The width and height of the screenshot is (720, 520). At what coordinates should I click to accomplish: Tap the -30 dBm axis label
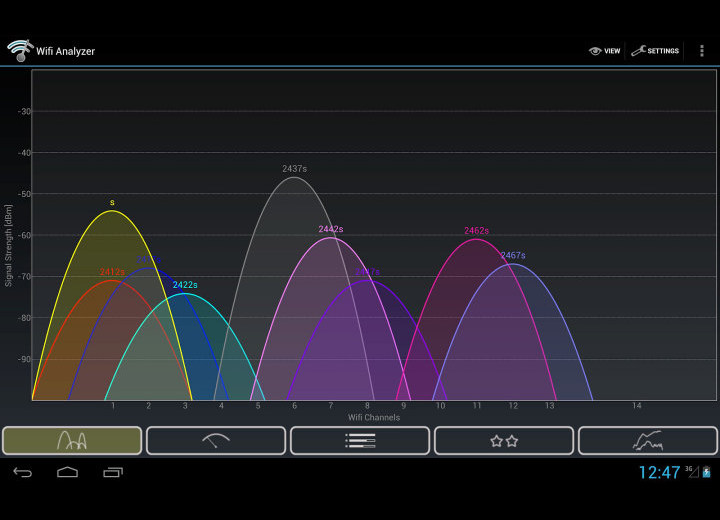pyautogui.click(x=24, y=112)
